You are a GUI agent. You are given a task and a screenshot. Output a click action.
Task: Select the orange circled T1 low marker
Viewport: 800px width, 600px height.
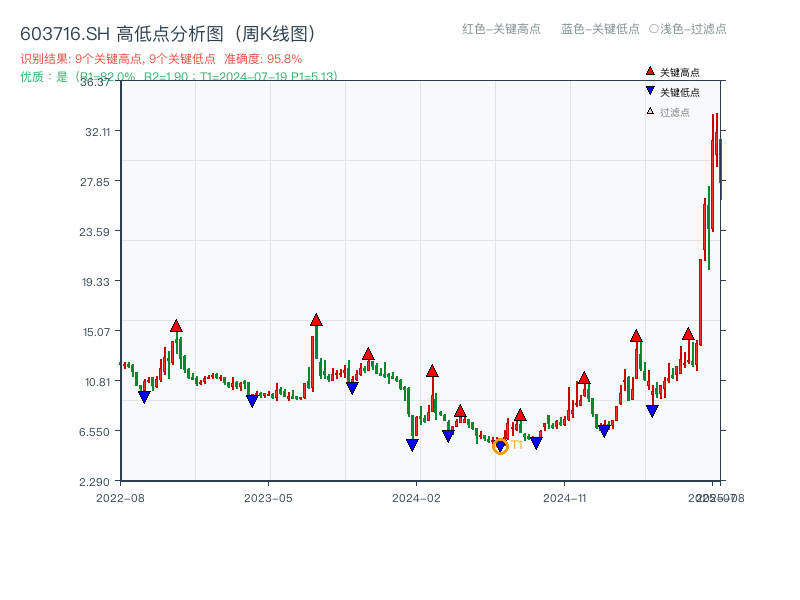[x=500, y=446]
